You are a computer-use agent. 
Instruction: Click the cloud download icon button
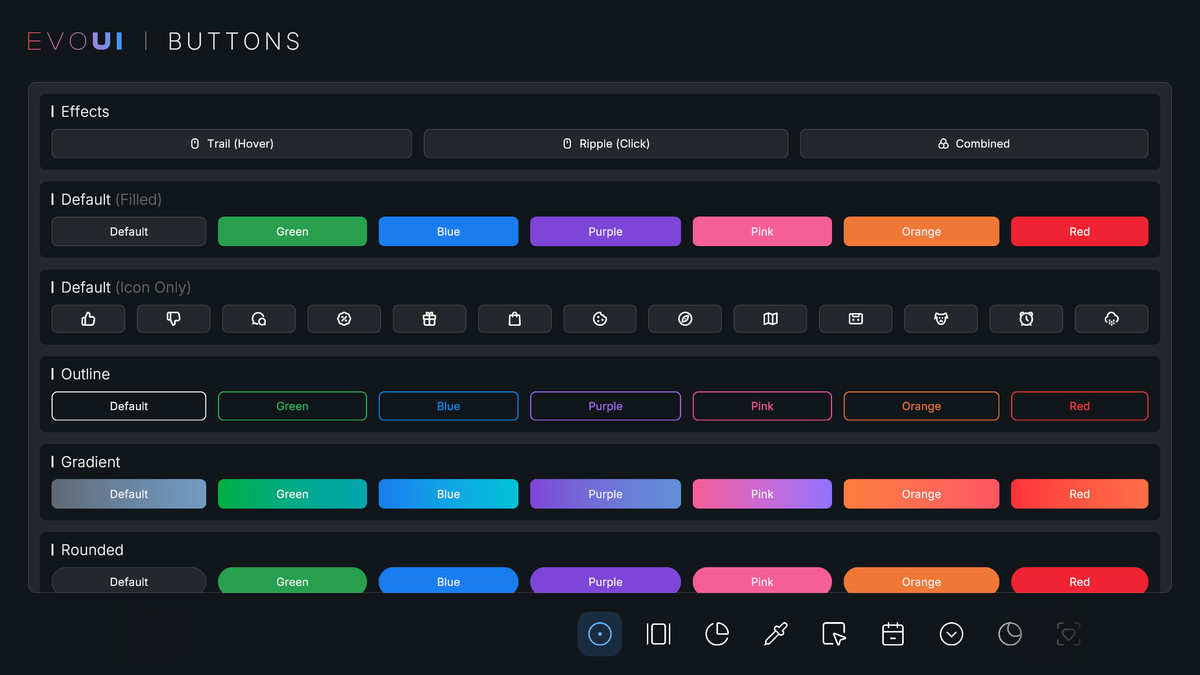(1111, 318)
